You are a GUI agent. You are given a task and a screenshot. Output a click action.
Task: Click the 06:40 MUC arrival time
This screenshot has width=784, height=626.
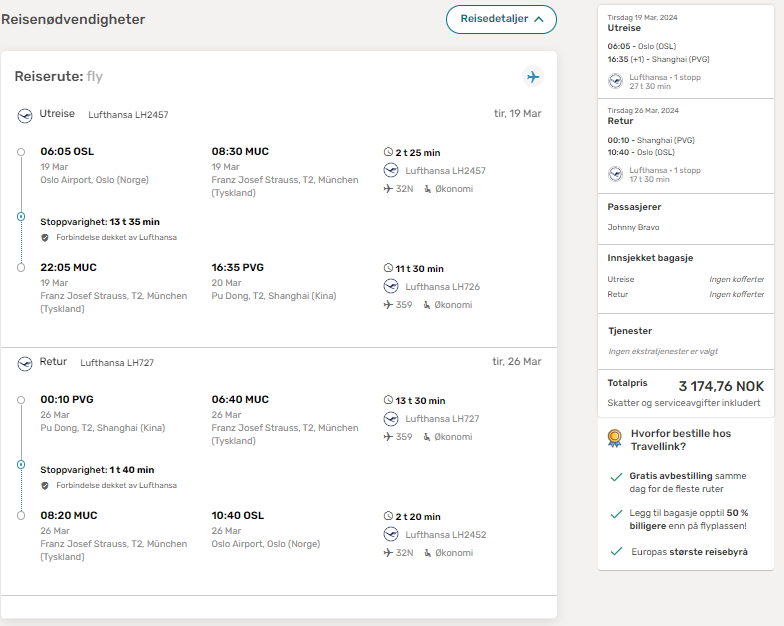pyautogui.click(x=240, y=400)
